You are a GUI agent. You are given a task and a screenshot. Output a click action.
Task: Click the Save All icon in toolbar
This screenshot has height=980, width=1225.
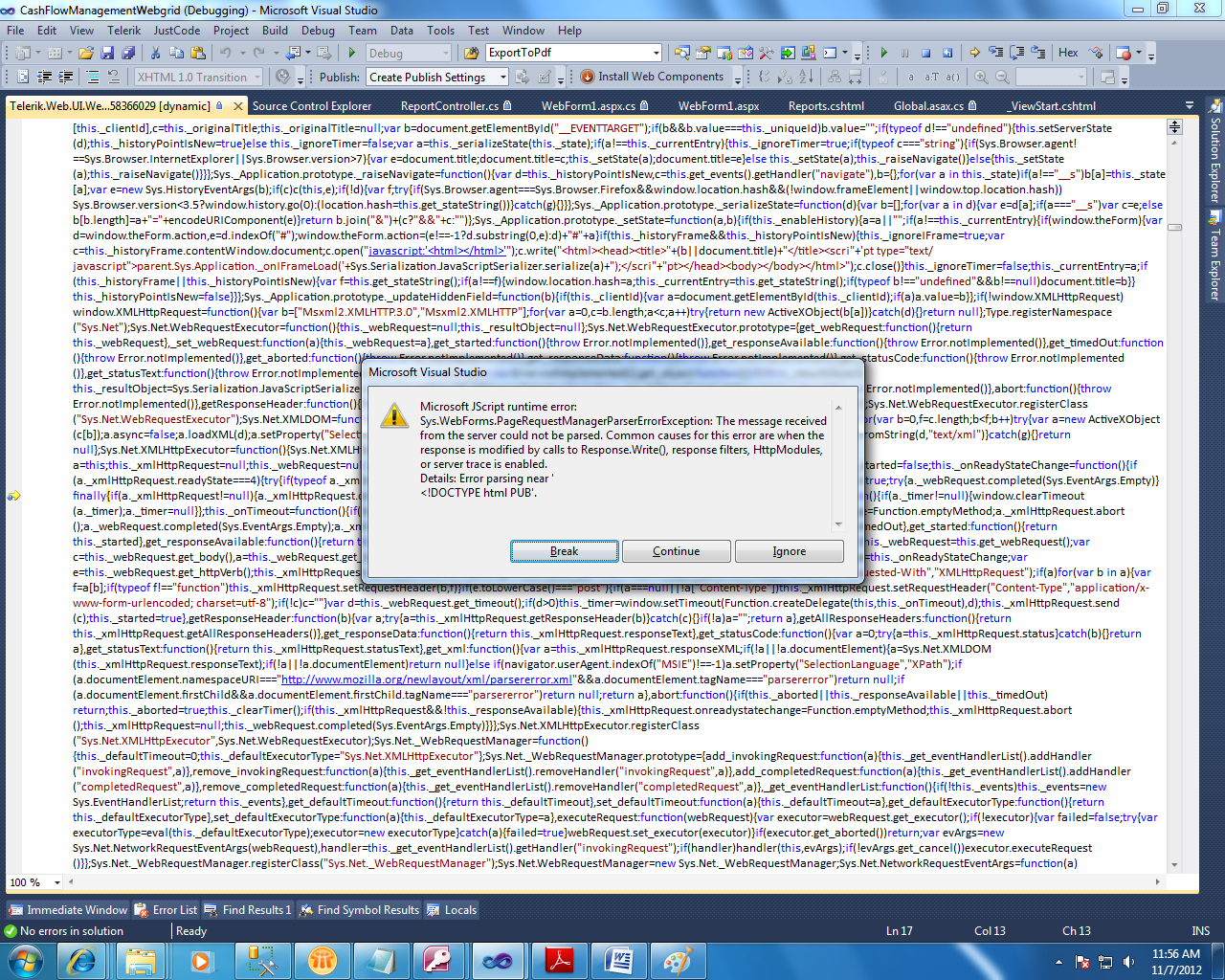[x=128, y=54]
